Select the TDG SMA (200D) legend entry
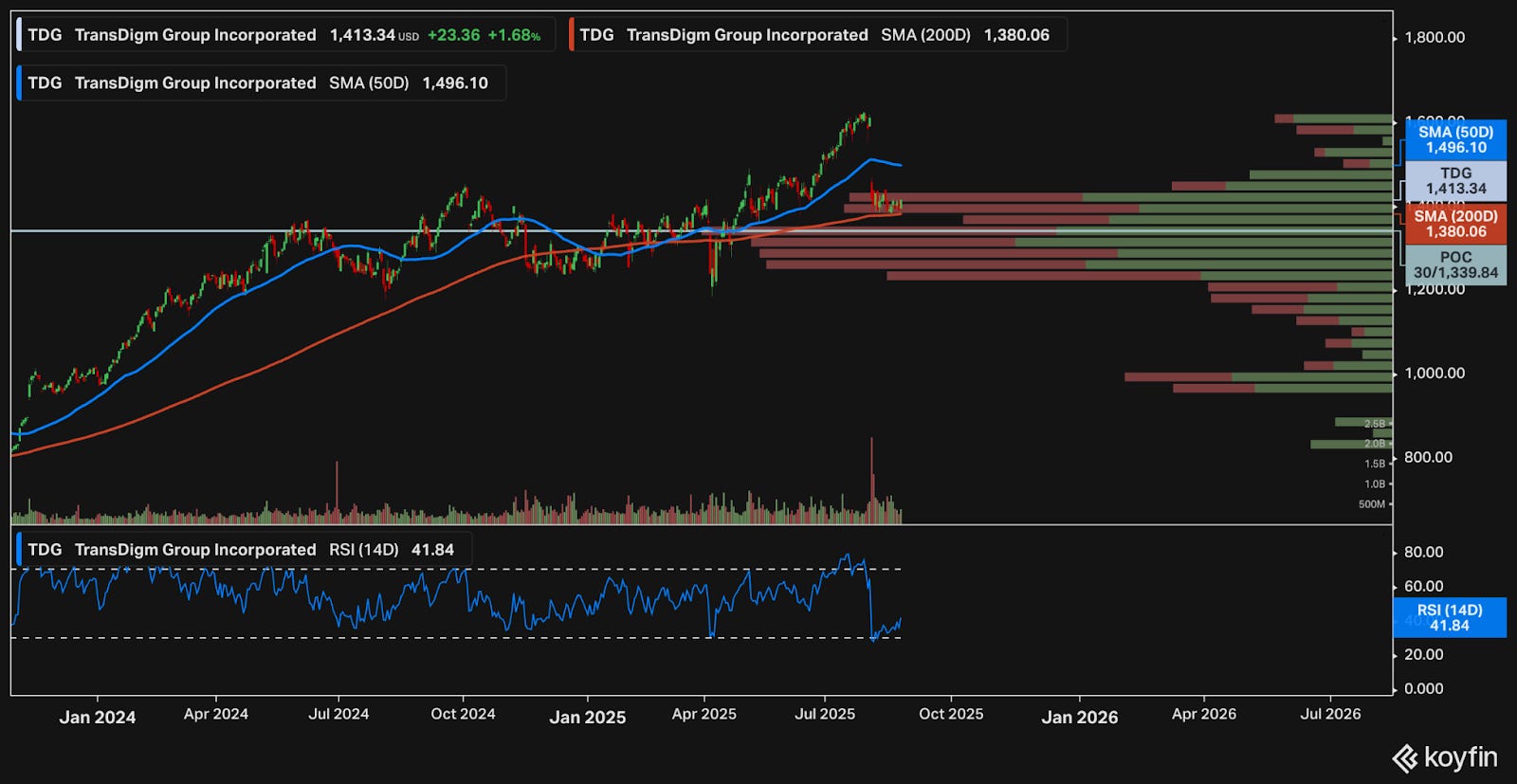The width and height of the screenshot is (1517, 784). tap(817, 35)
